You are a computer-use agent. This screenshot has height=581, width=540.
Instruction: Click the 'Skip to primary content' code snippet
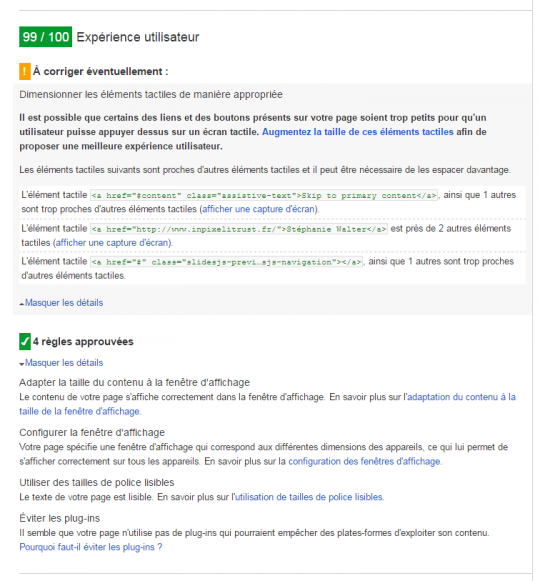tap(264, 195)
